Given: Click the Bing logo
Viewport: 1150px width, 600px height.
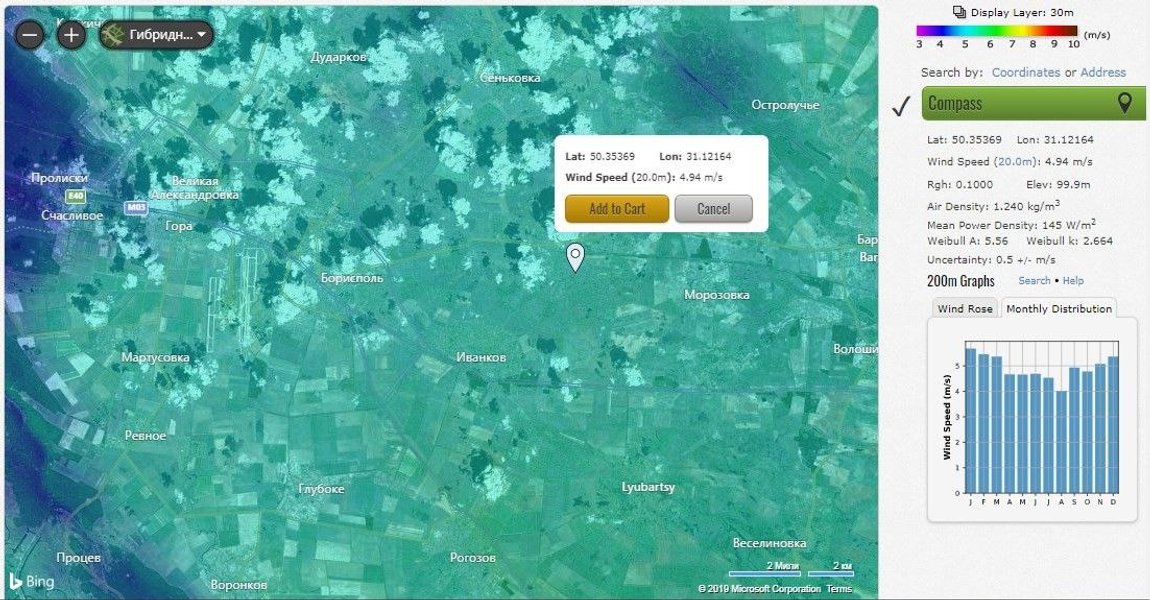Looking at the screenshot, I should point(31,581).
